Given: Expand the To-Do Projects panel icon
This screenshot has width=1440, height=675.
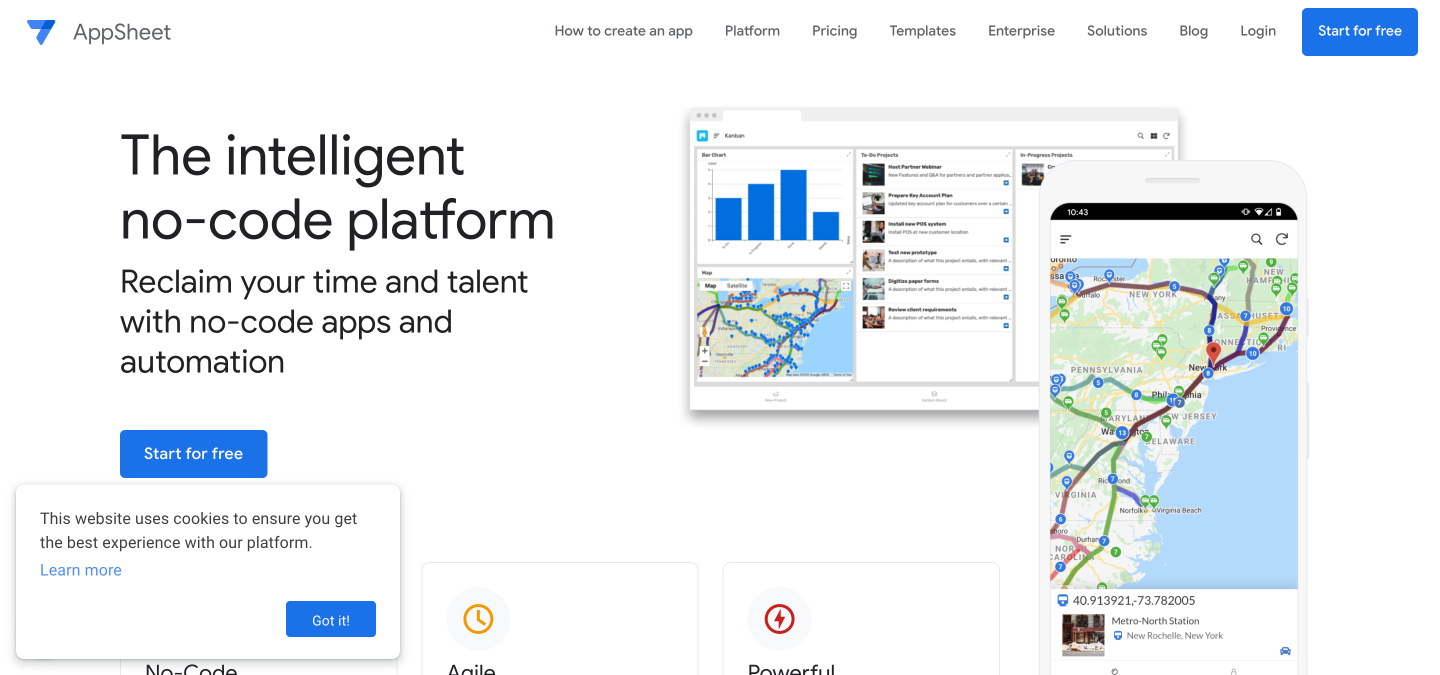Looking at the screenshot, I should 1007,155.
